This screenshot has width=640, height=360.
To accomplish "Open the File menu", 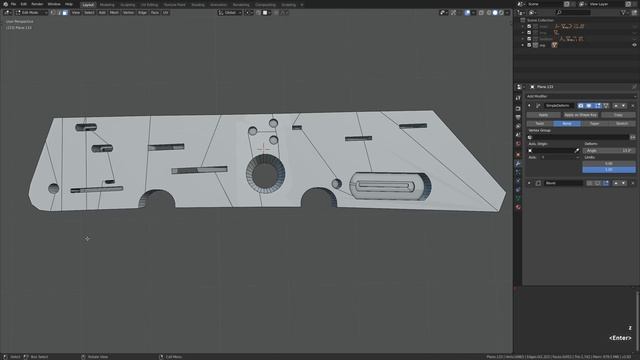I will [13, 4].
